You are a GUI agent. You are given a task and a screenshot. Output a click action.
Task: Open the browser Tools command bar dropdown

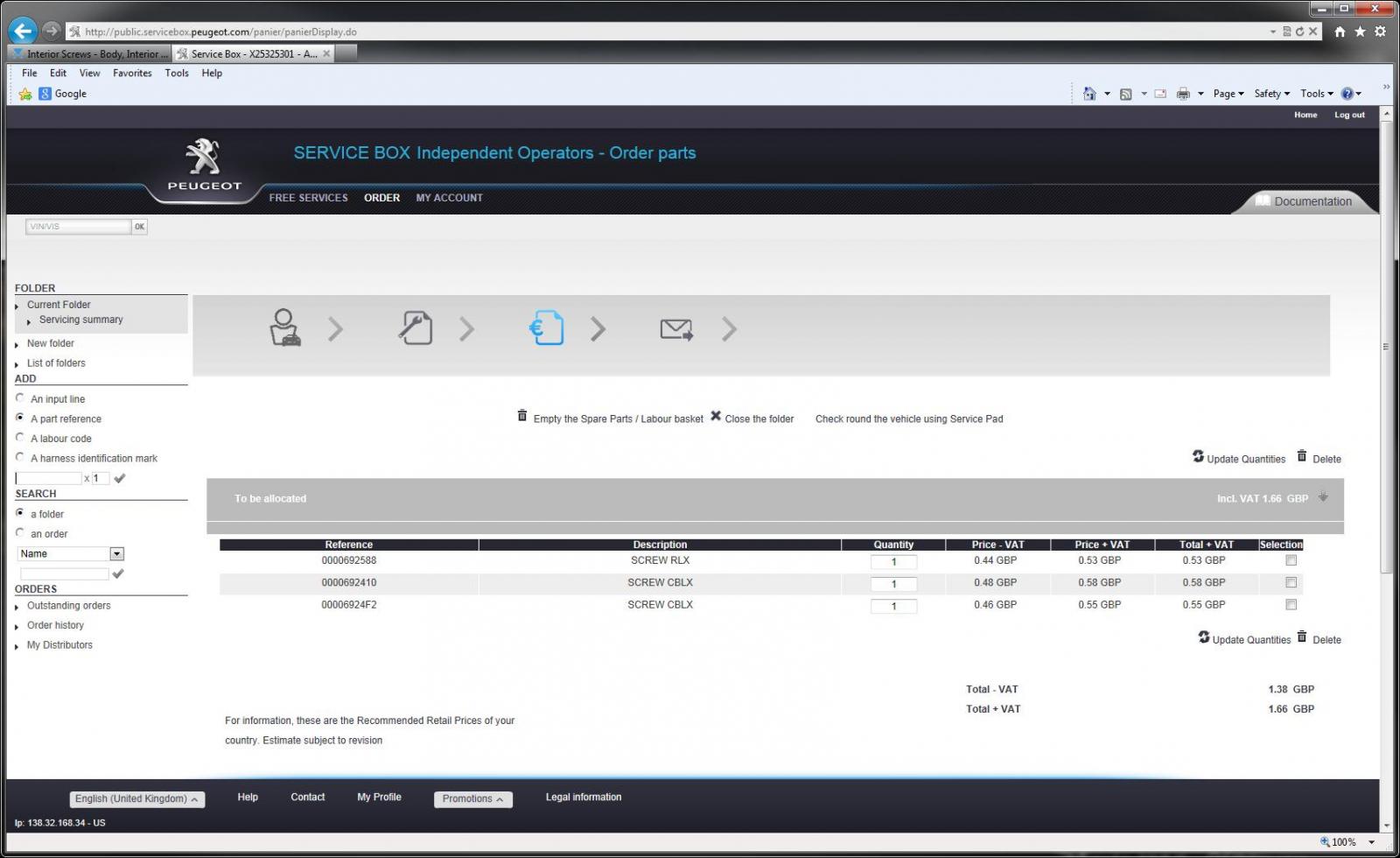tap(1317, 94)
